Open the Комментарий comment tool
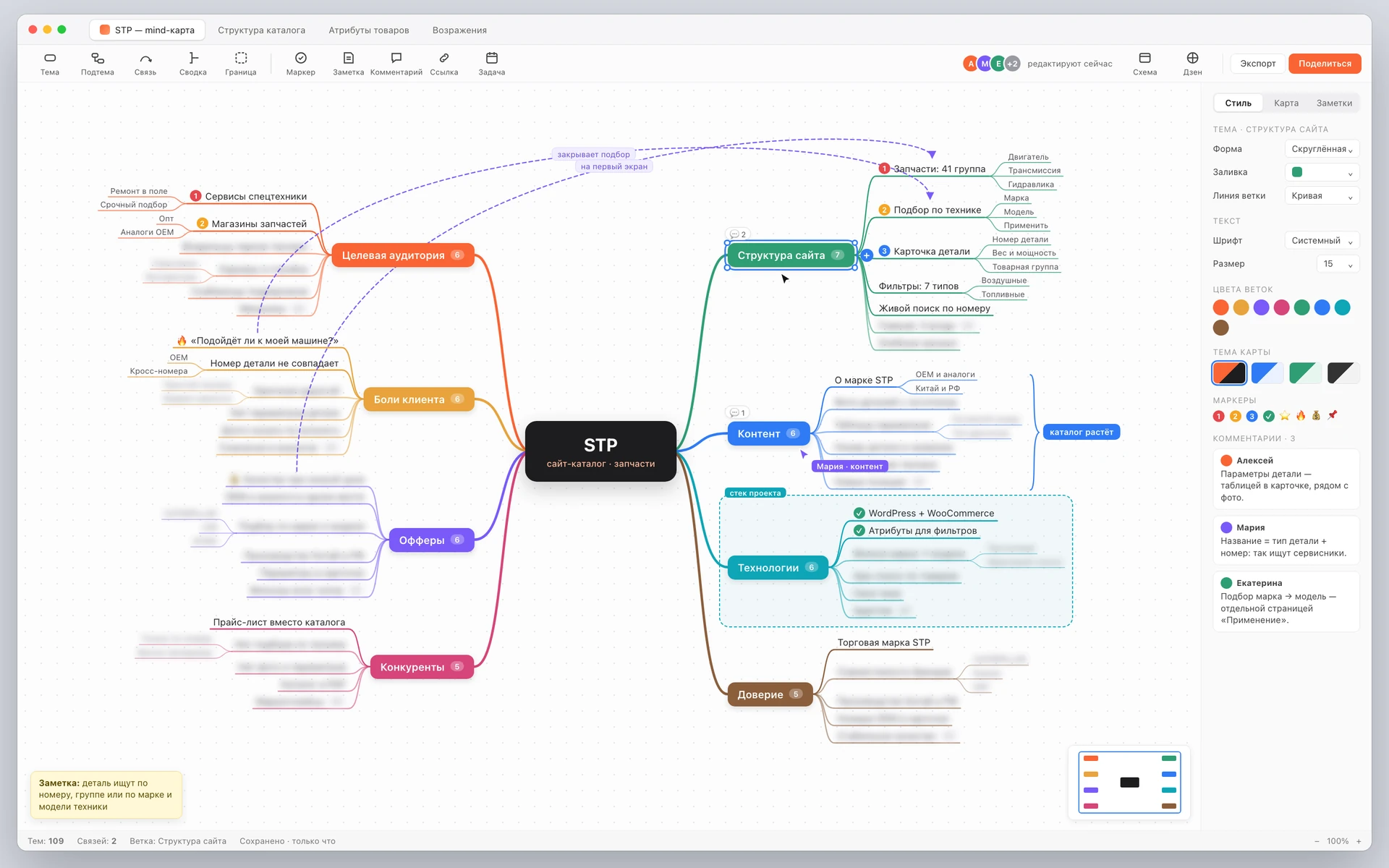 pyautogui.click(x=396, y=64)
